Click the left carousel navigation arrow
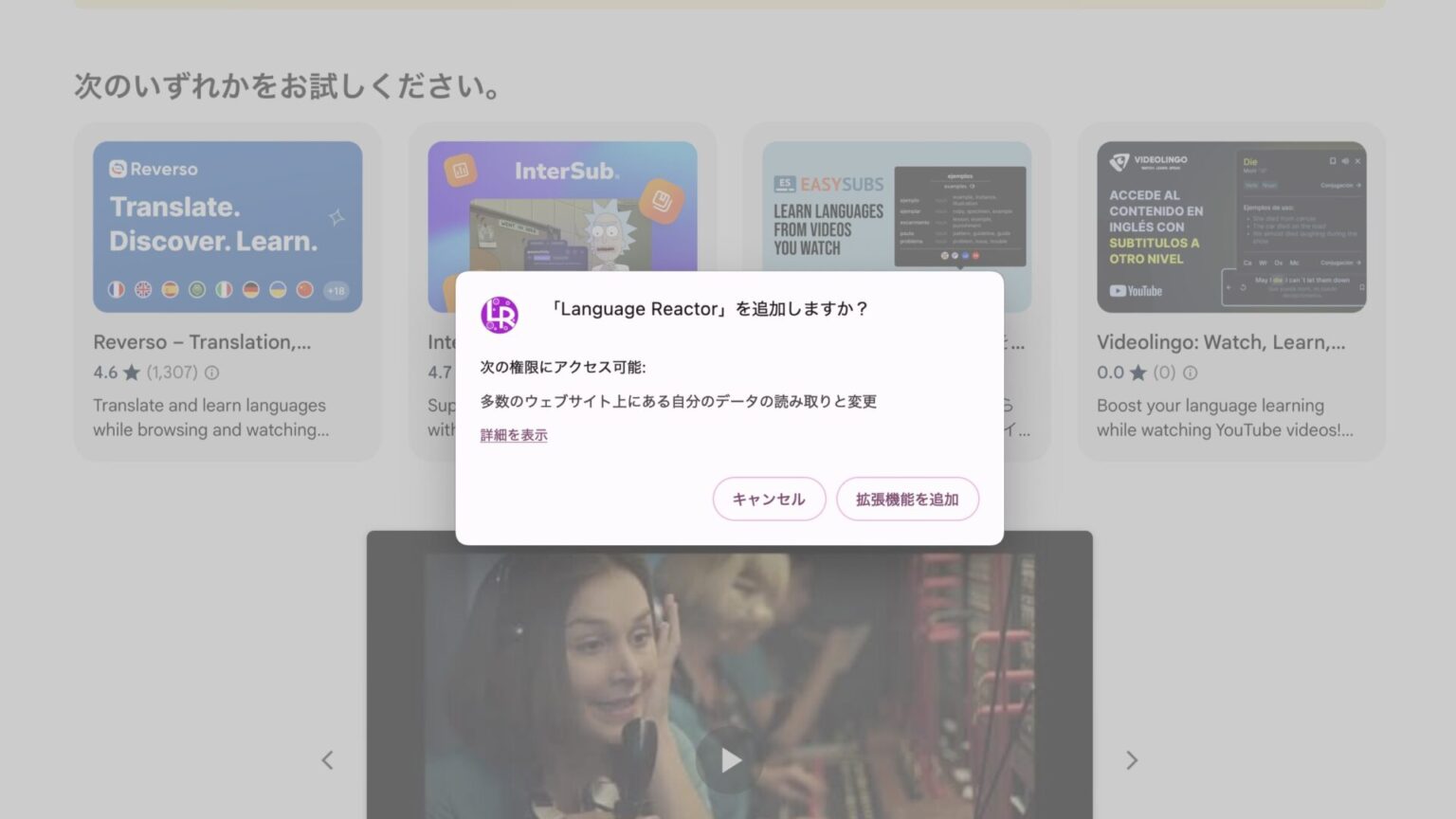The image size is (1456, 819). [327, 760]
